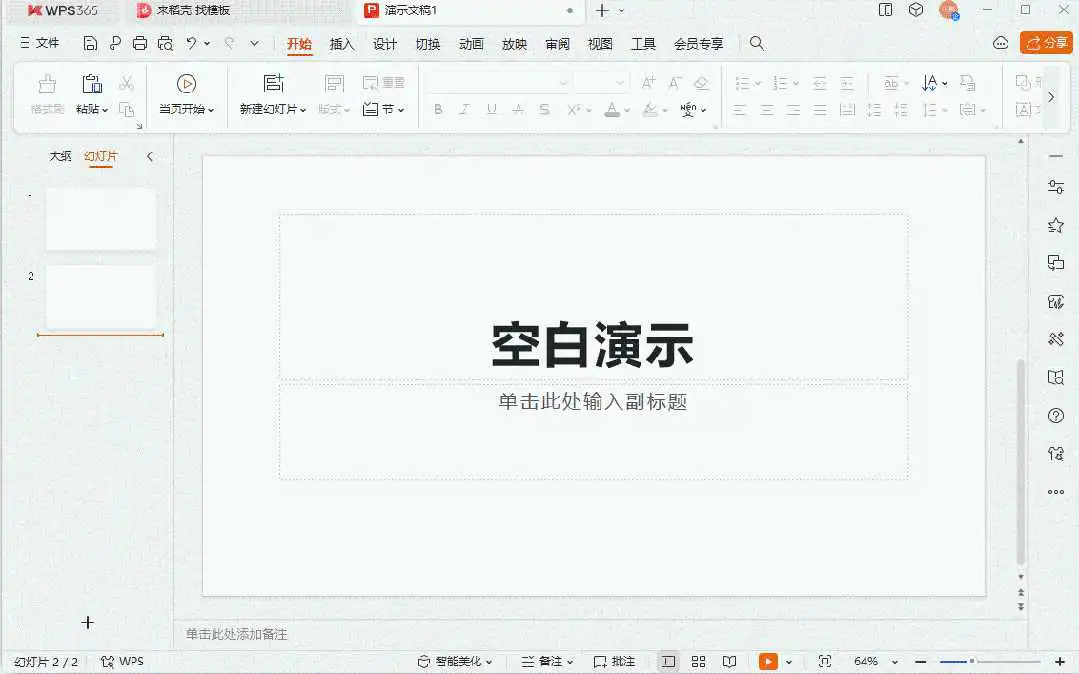The width and height of the screenshot is (1079, 674).
Task: Toggle Bold formatting
Action: pos(438,109)
